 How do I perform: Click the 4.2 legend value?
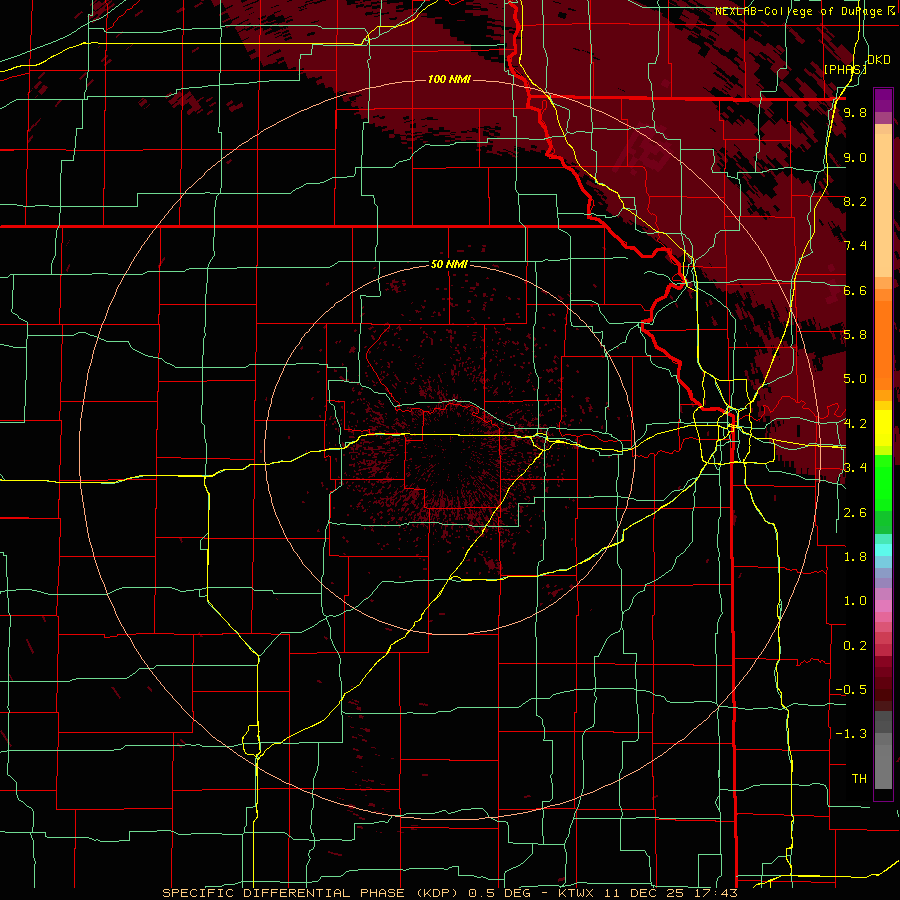click(855, 424)
